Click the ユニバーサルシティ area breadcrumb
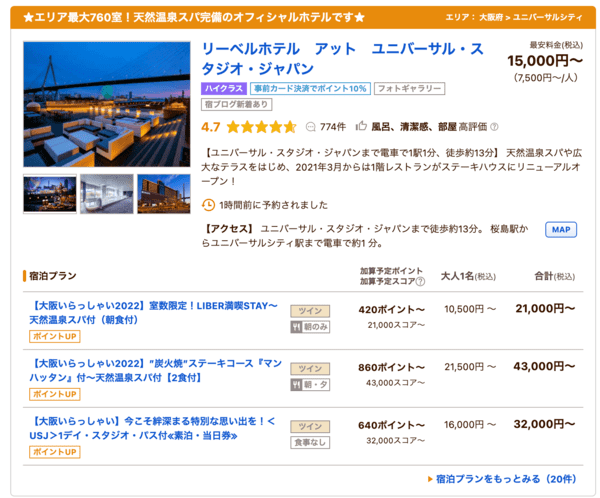 (x=548, y=17)
